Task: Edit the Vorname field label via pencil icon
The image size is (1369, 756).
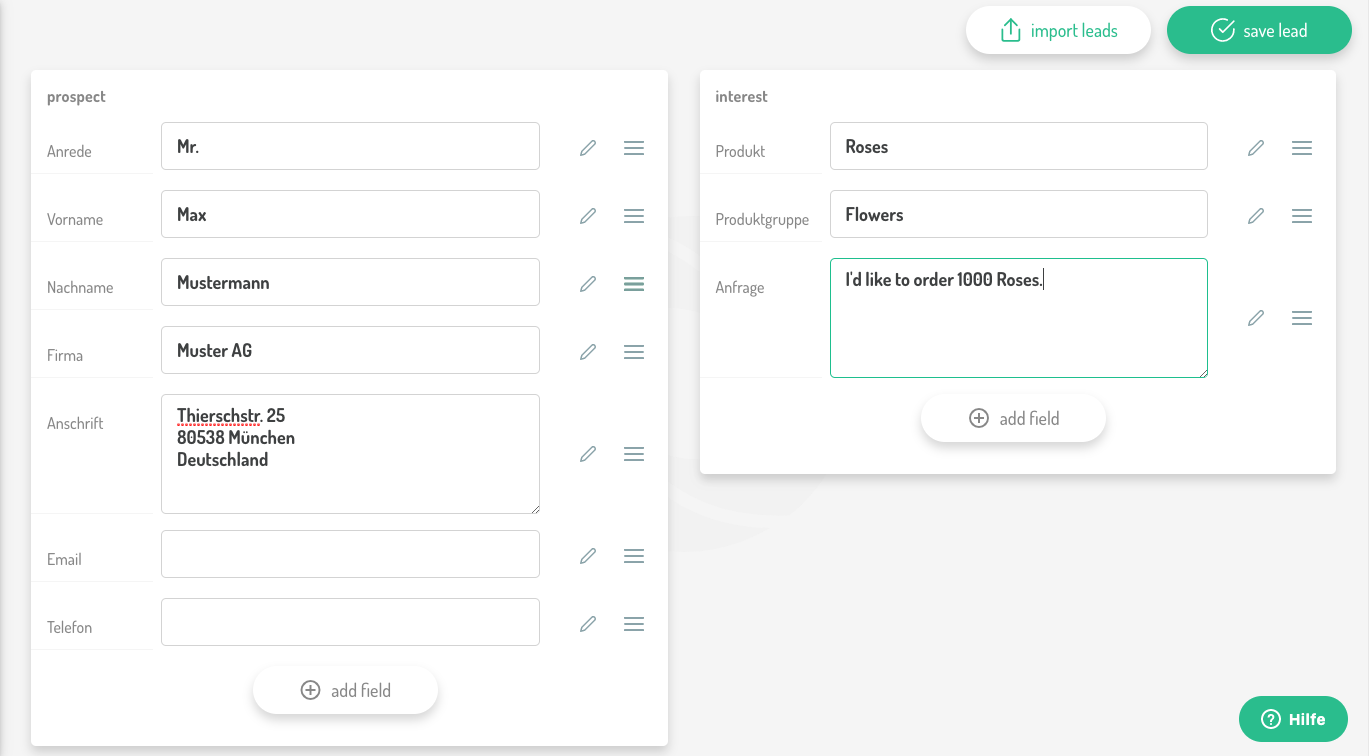Action: 588,216
